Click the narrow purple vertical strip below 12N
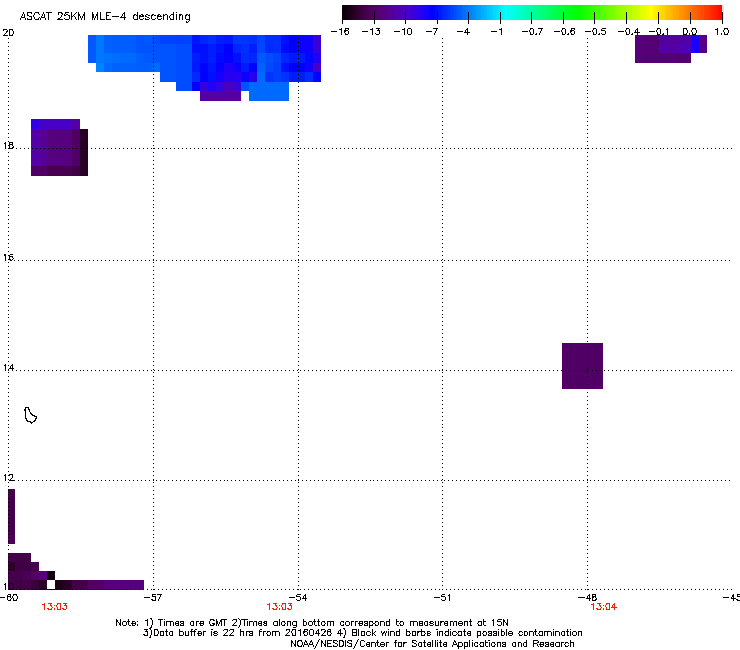This screenshot has height=650, width=740. [11, 516]
